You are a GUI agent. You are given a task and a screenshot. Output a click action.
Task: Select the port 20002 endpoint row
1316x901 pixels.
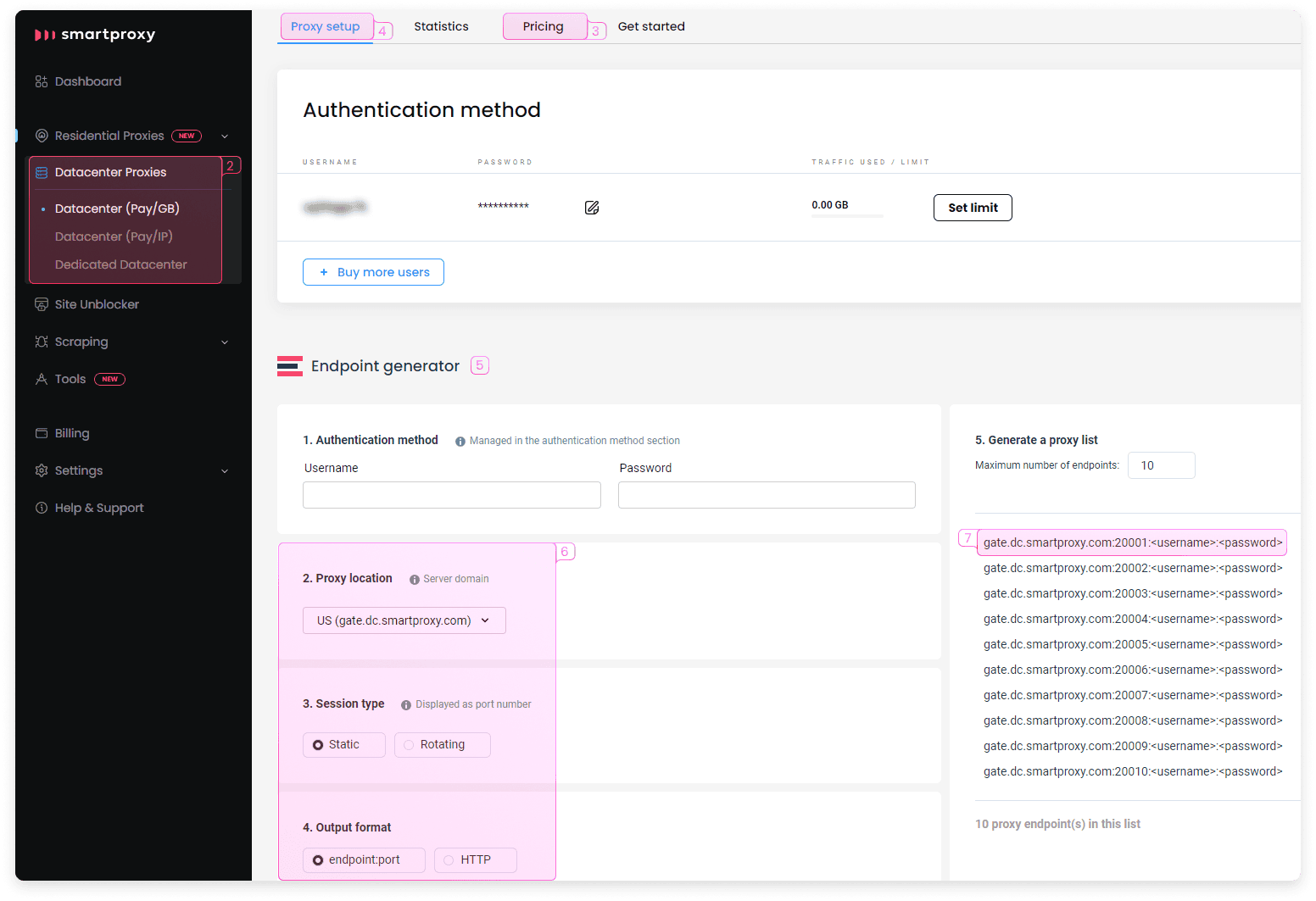pos(1133,568)
